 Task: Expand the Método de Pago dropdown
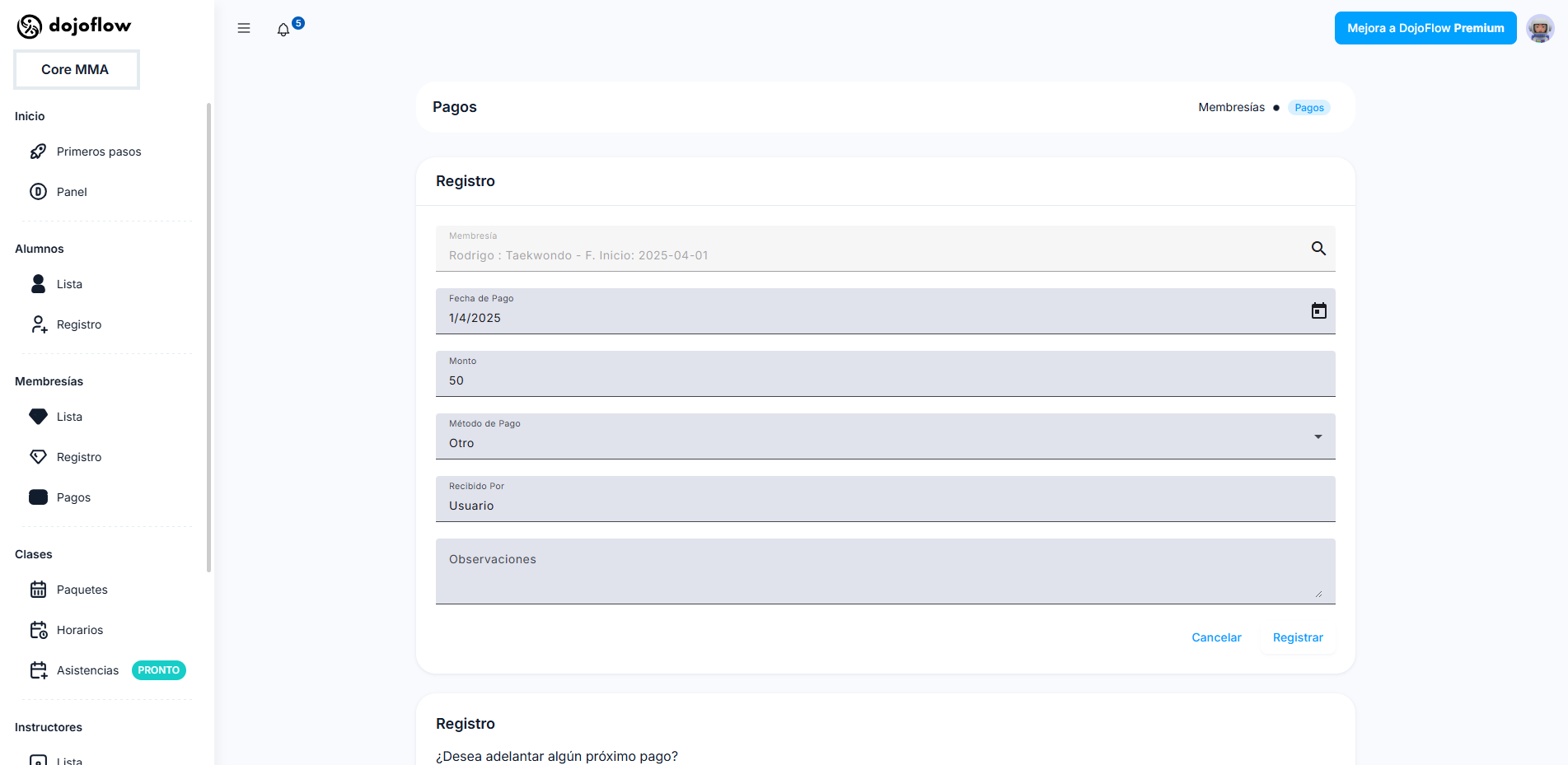point(885,436)
